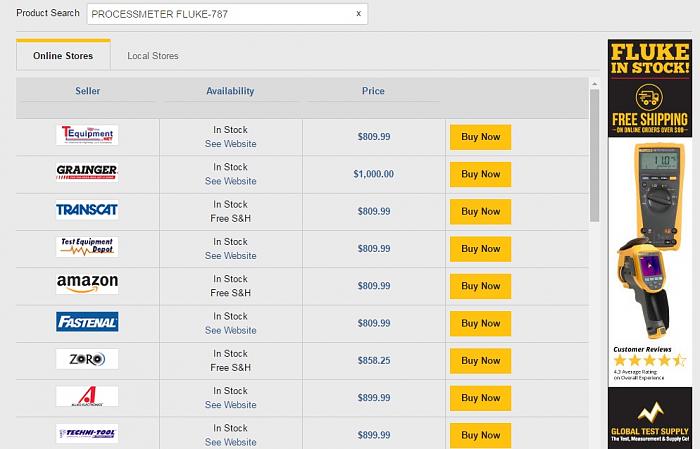Open See Website link in Techni-Tool row
700x449 pixels.
230,442
